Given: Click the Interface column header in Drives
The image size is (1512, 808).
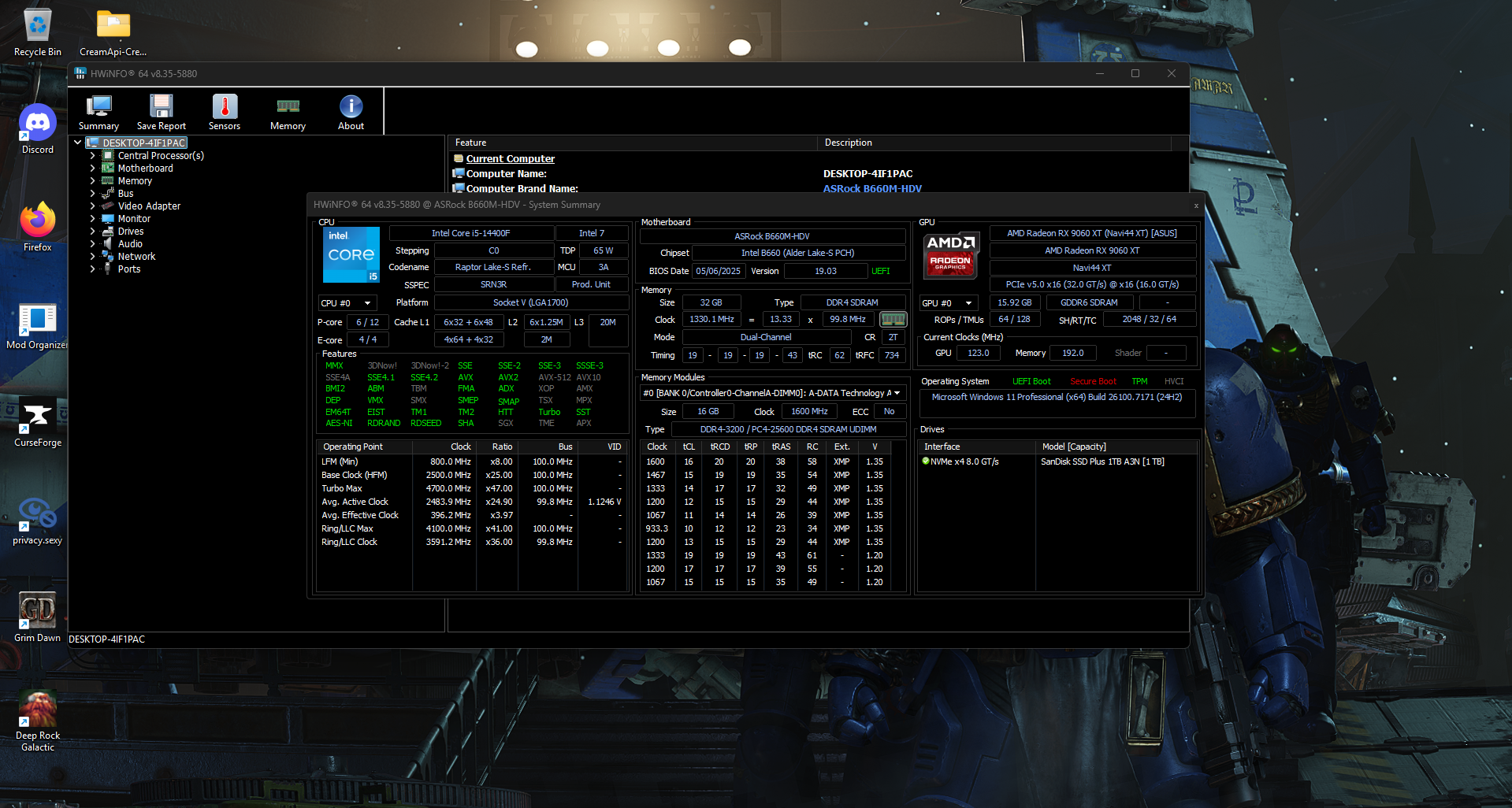Looking at the screenshot, I should tap(976, 447).
